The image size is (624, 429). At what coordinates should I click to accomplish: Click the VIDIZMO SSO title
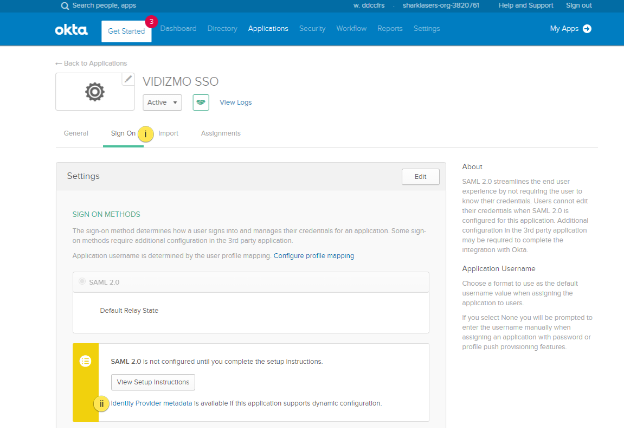pyautogui.click(x=181, y=82)
